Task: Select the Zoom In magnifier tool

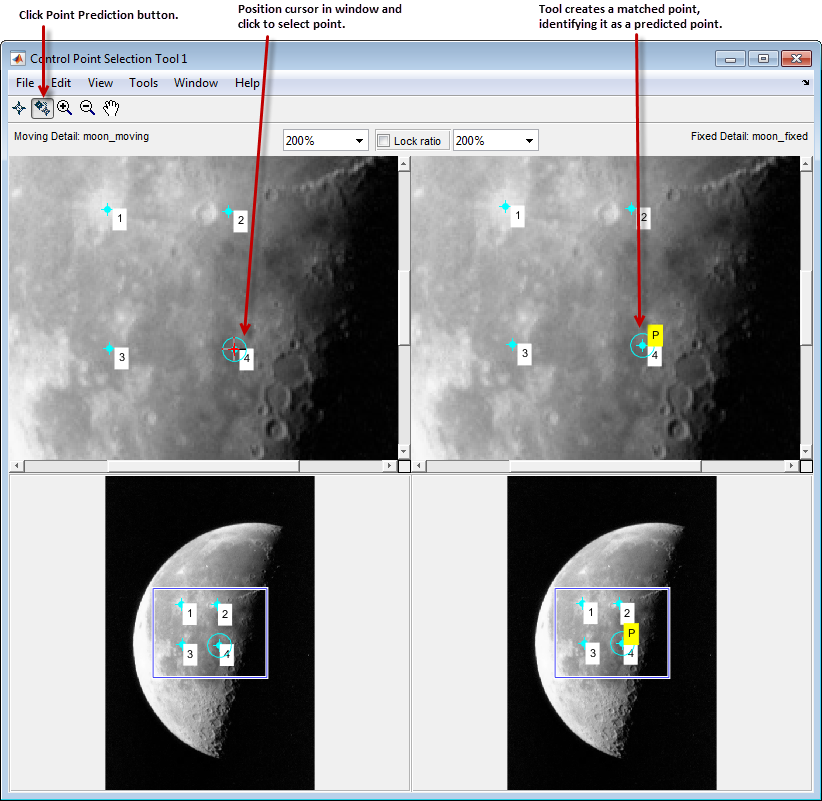Action: point(64,107)
